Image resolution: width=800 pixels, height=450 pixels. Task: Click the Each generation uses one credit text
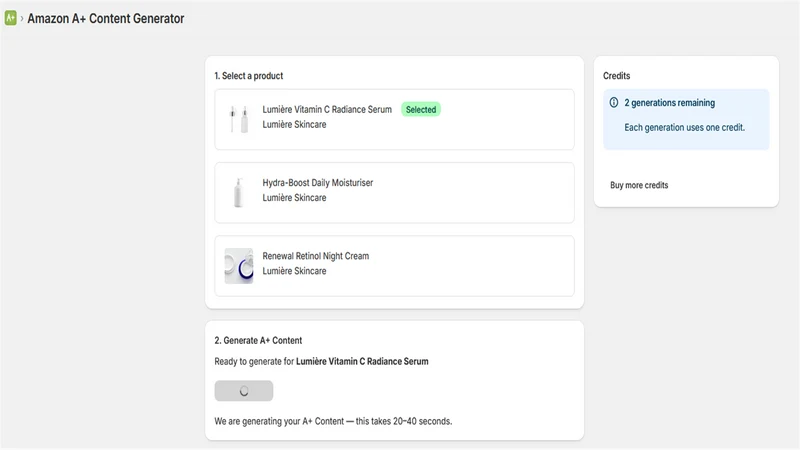tap(684, 128)
